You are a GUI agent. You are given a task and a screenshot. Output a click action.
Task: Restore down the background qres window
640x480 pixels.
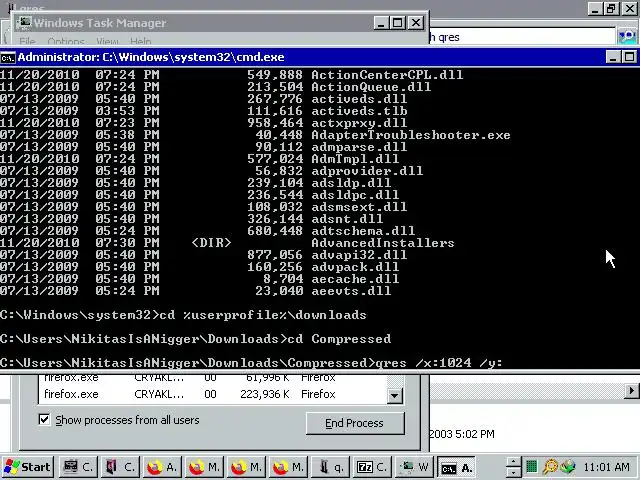611,9
